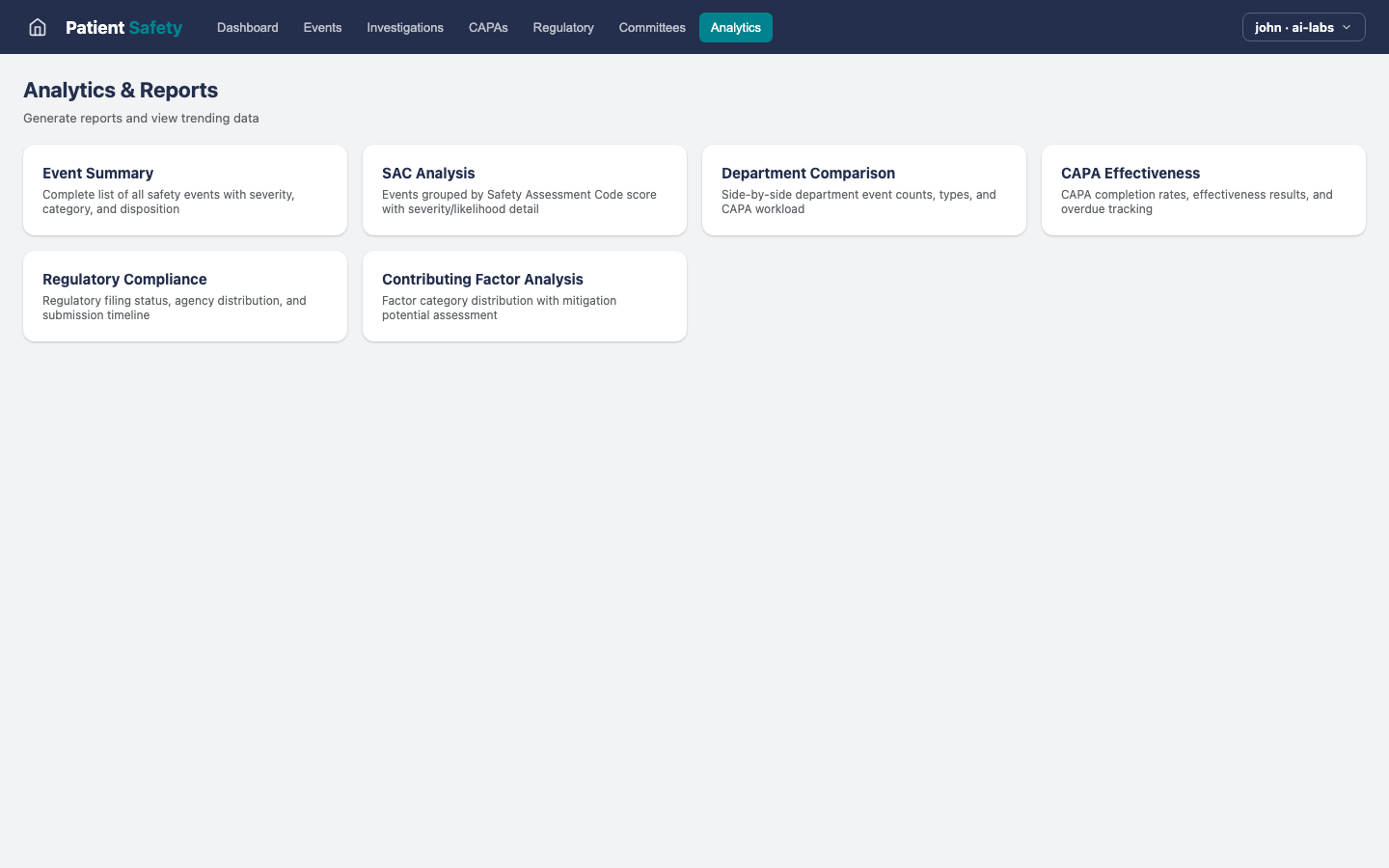Open the Committees page

coord(652,28)
